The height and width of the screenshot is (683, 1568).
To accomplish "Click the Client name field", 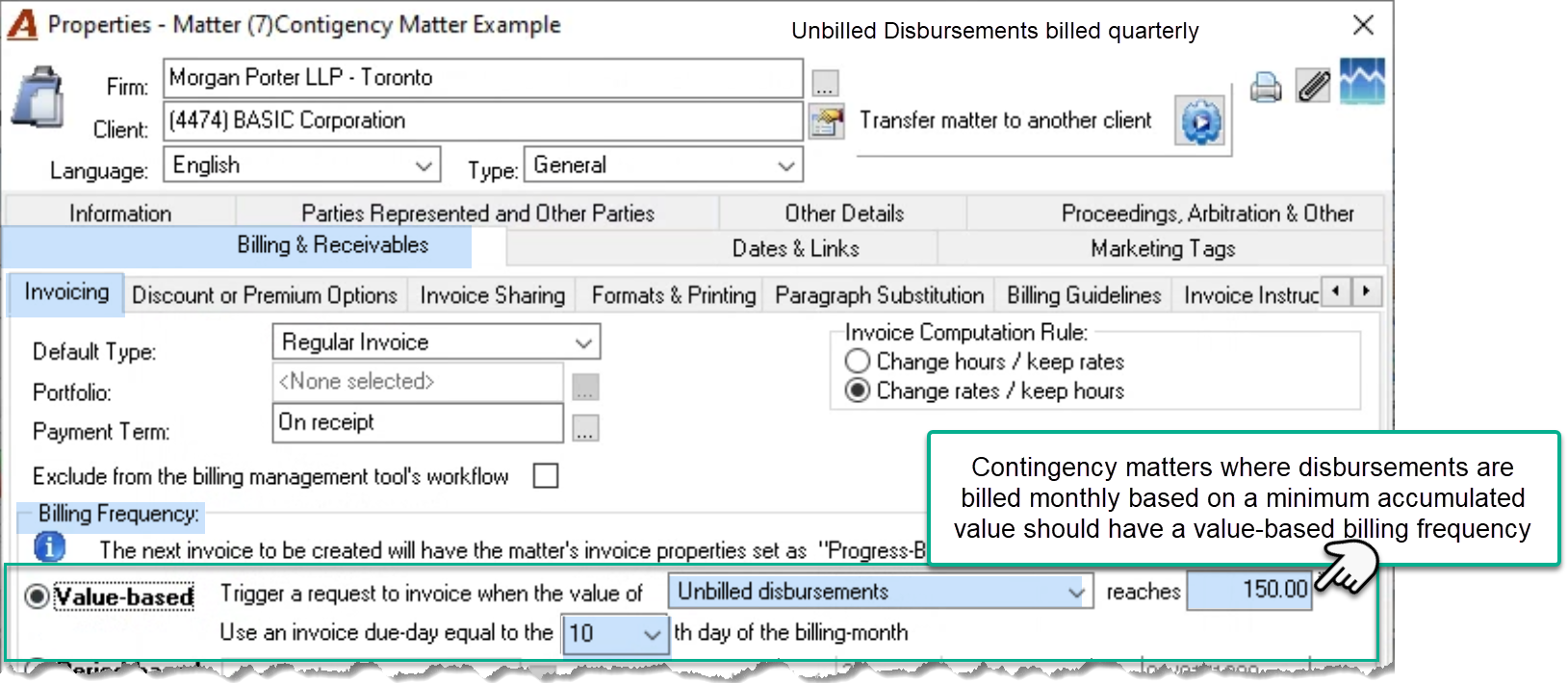I will [482, 121].
